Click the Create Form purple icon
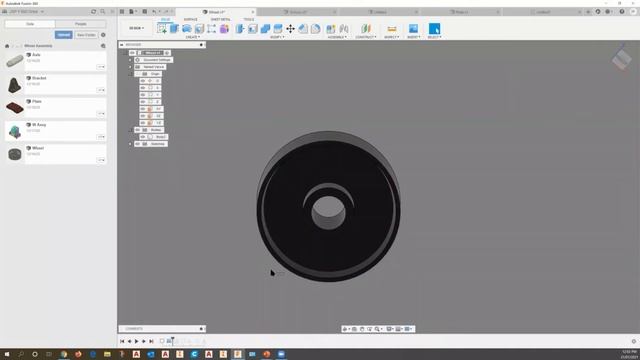The image size is (640, 360). 224,28
